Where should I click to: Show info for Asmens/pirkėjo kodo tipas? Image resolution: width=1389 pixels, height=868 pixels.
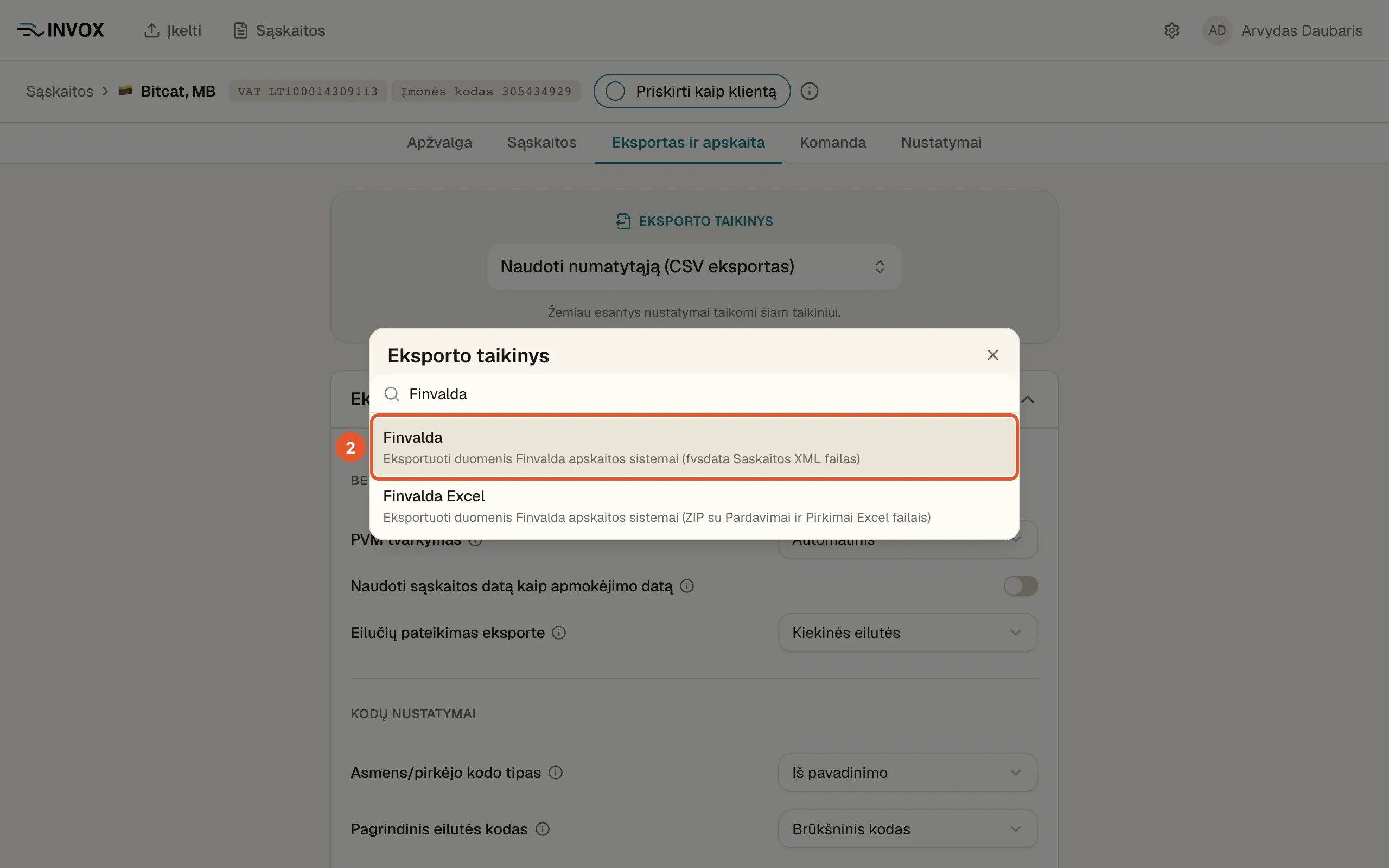[555, 773]
